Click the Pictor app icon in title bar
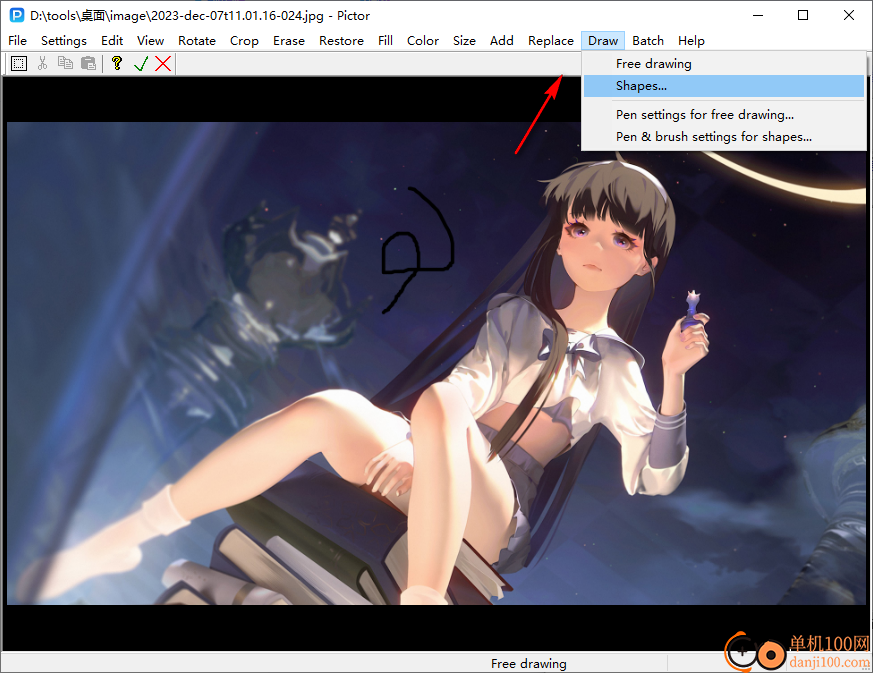This screenshot has width=873, height=673. 17,15
